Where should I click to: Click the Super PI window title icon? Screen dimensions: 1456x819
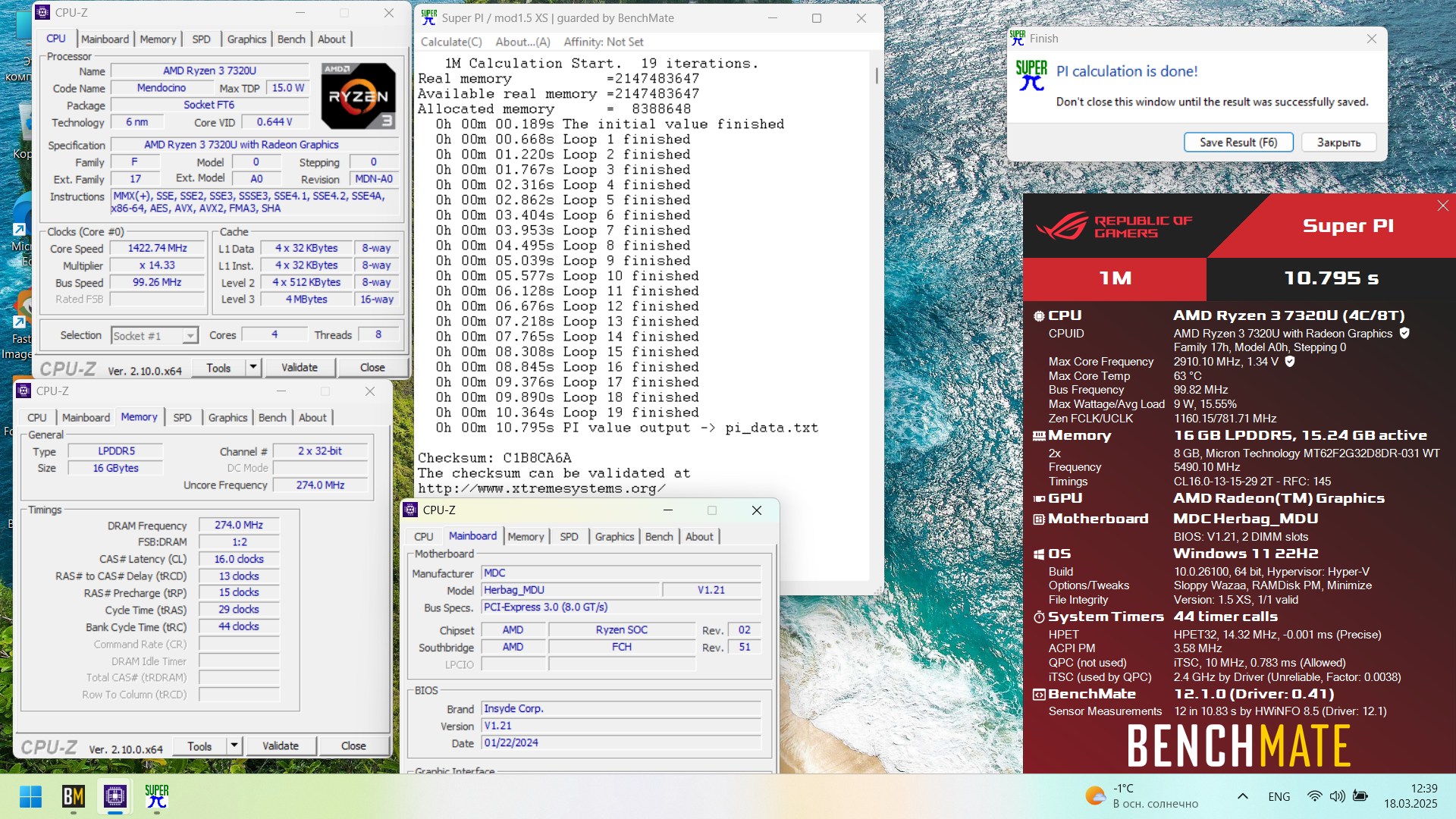(x=429, y=17)
